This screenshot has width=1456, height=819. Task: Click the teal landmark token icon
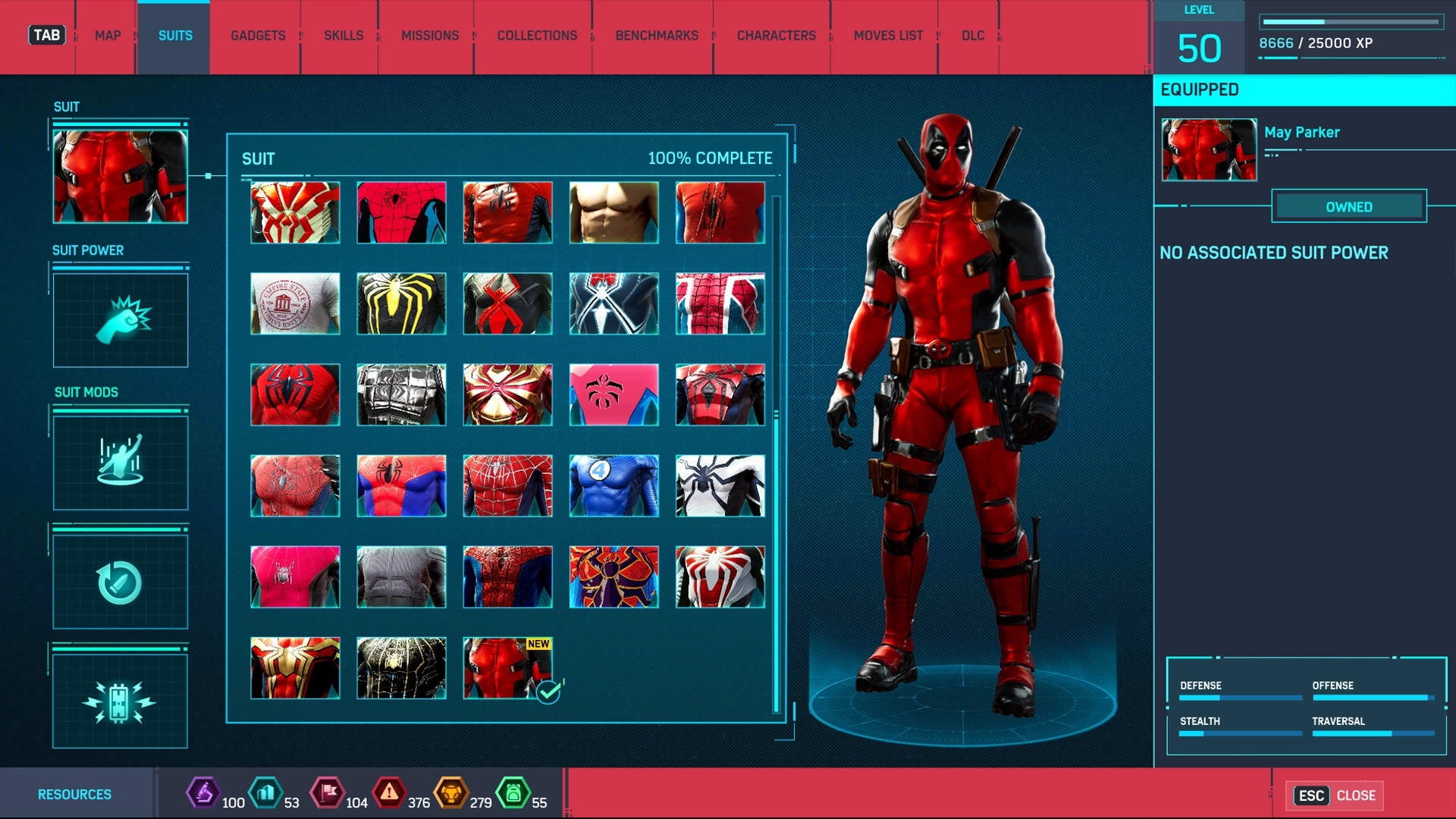point(265,793)
